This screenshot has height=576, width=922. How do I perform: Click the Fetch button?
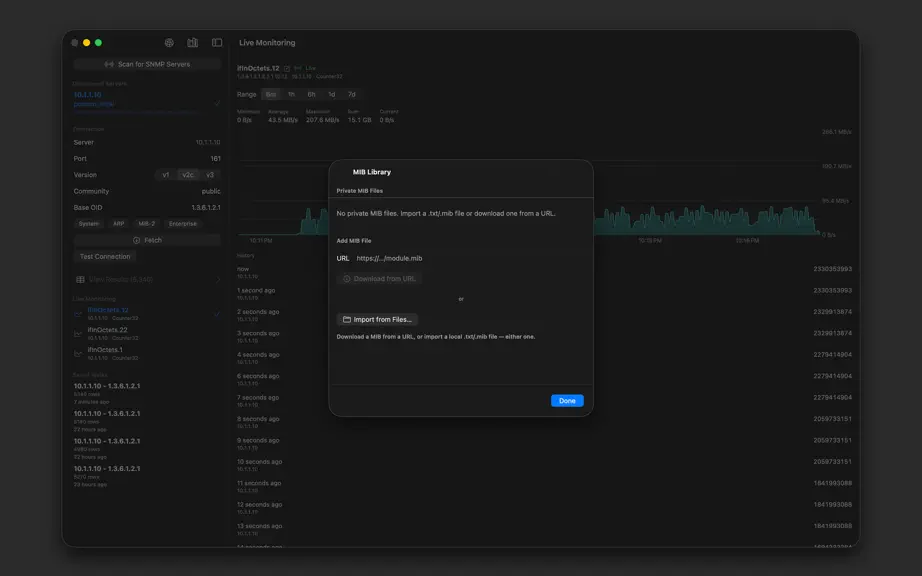coord(147,240)
